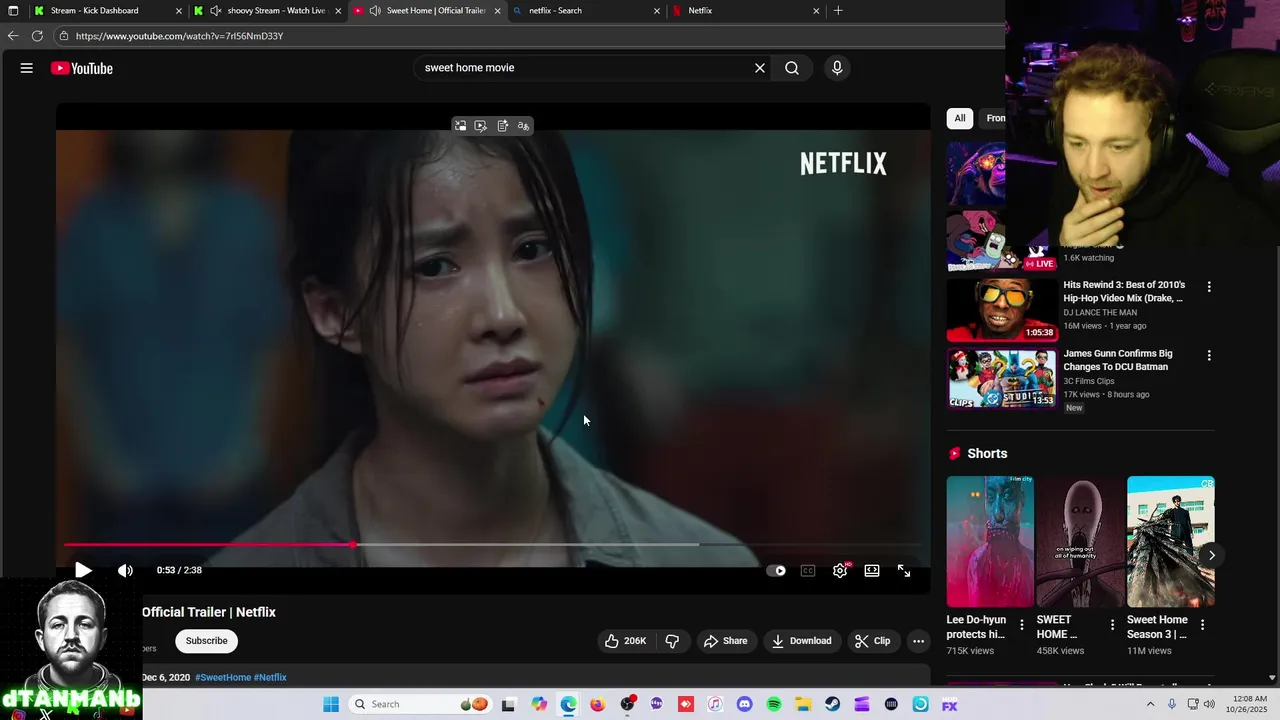This screenshot has width=1280, height=720.
Task: Like the video with 206K likes
Action: pyautogui.click(x=626, y=641)
